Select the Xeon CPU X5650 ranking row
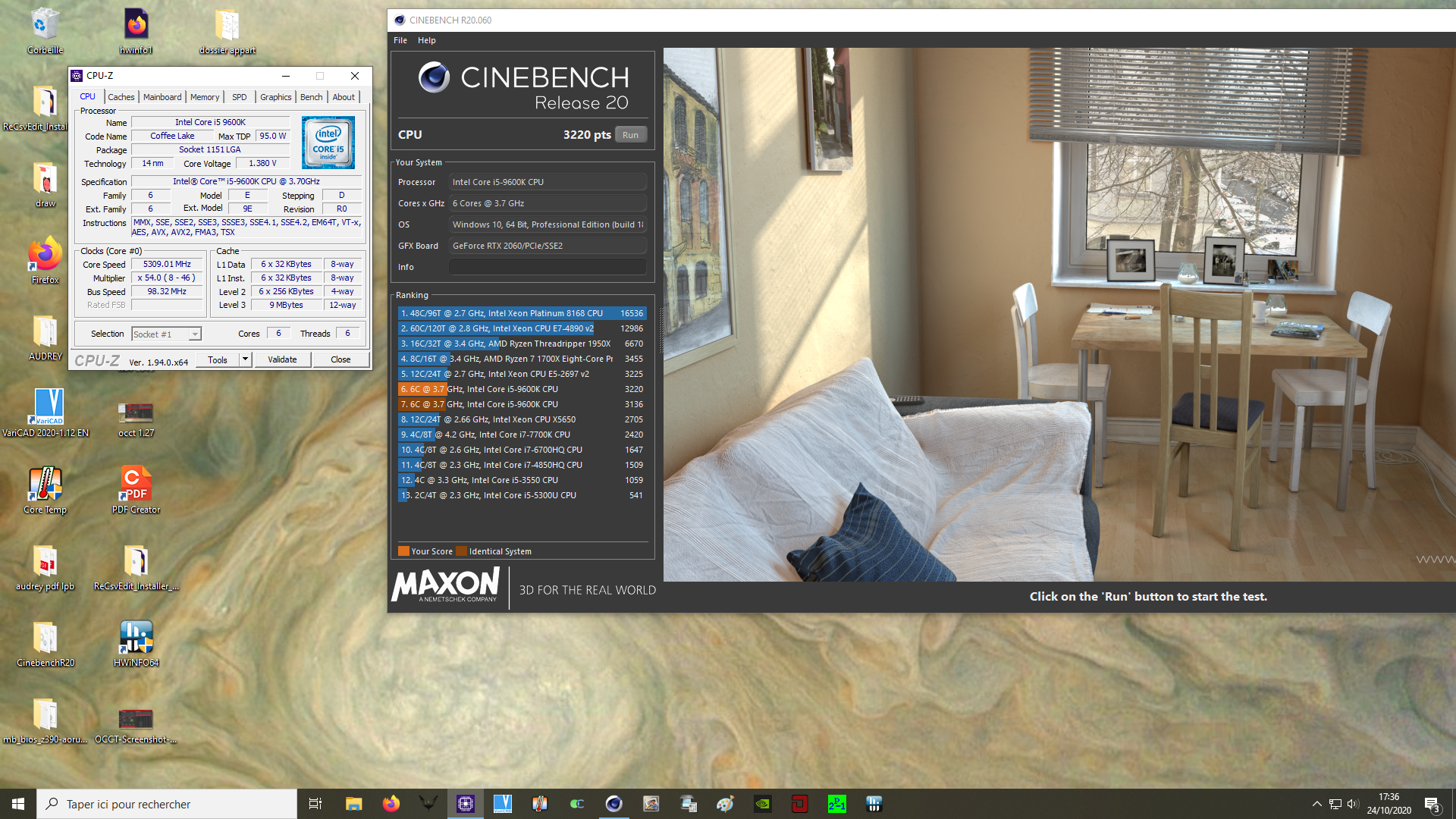The image size is (1456, 819). click(x=522, y=419)
